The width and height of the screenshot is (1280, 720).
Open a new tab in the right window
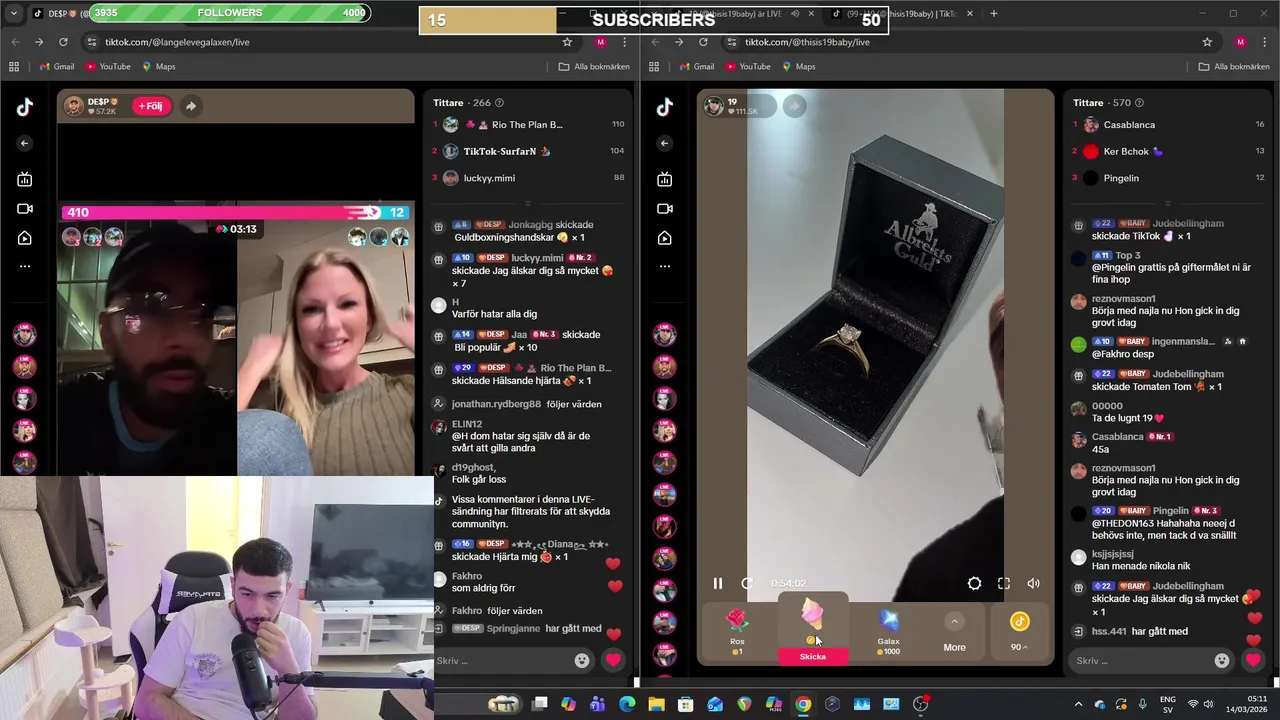tap(993, 13)
